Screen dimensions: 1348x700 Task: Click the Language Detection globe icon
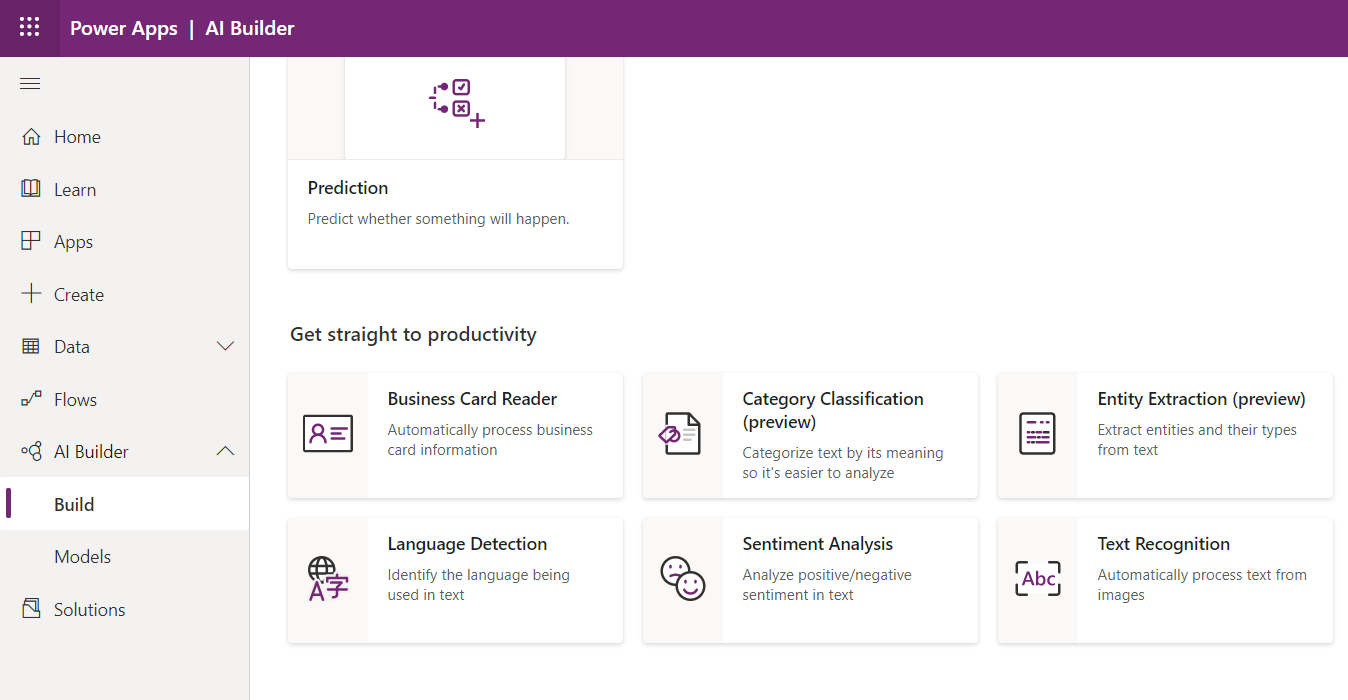[x=328, y=578]
